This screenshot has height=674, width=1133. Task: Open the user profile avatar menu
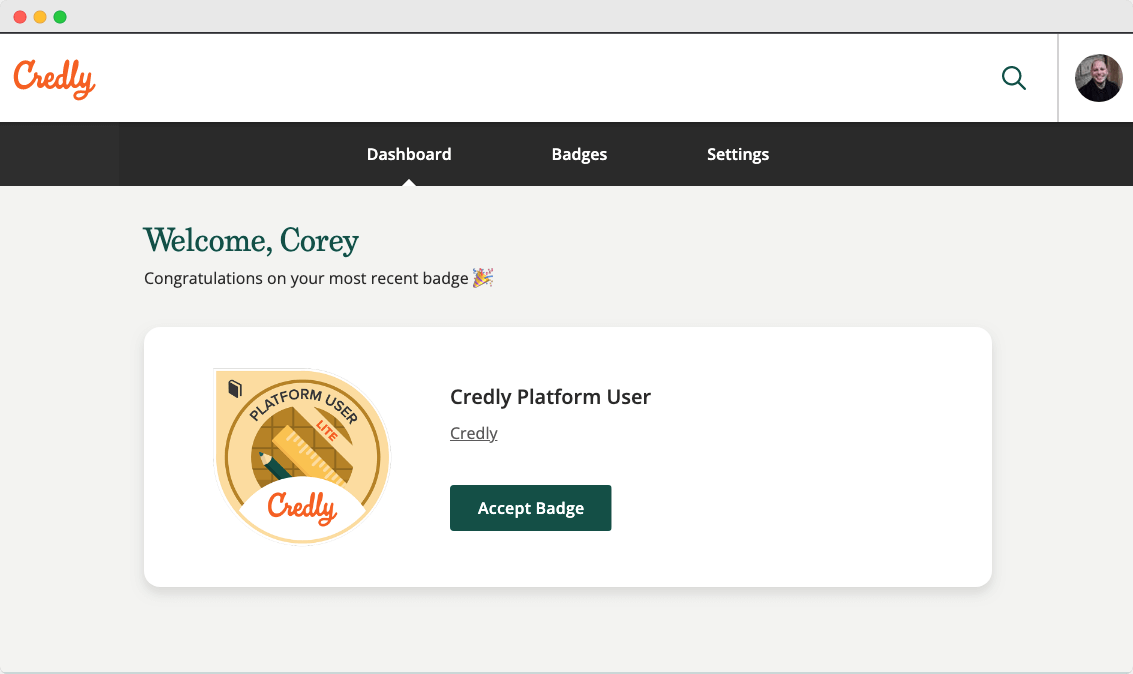click(x=1098, y=78)
